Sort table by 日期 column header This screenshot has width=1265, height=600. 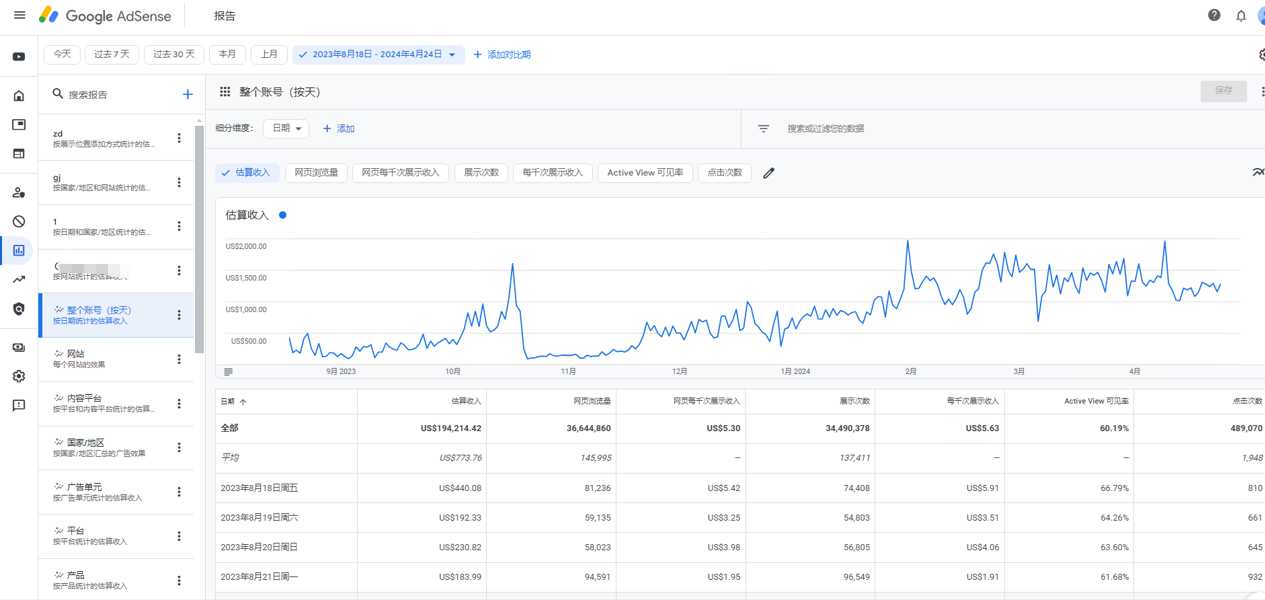tap(233, 401)
